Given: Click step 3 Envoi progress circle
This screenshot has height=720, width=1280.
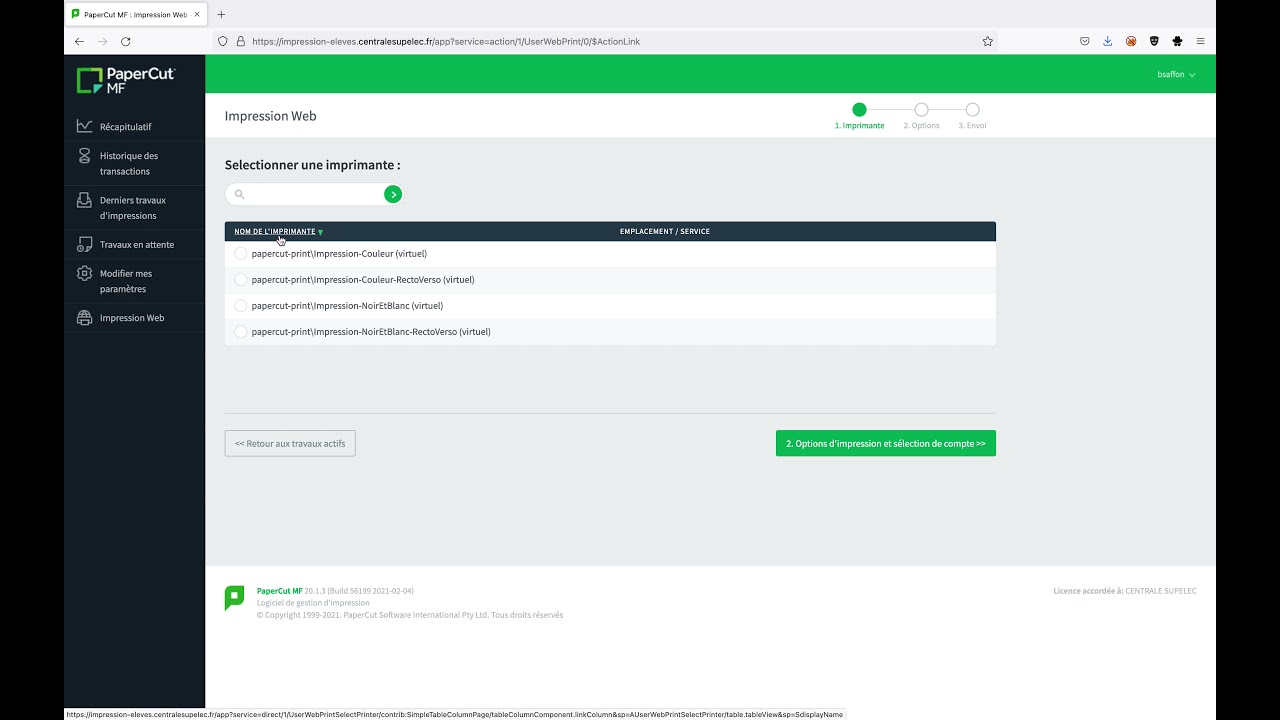Looking at the screenshot, I should tap(972, 110).
